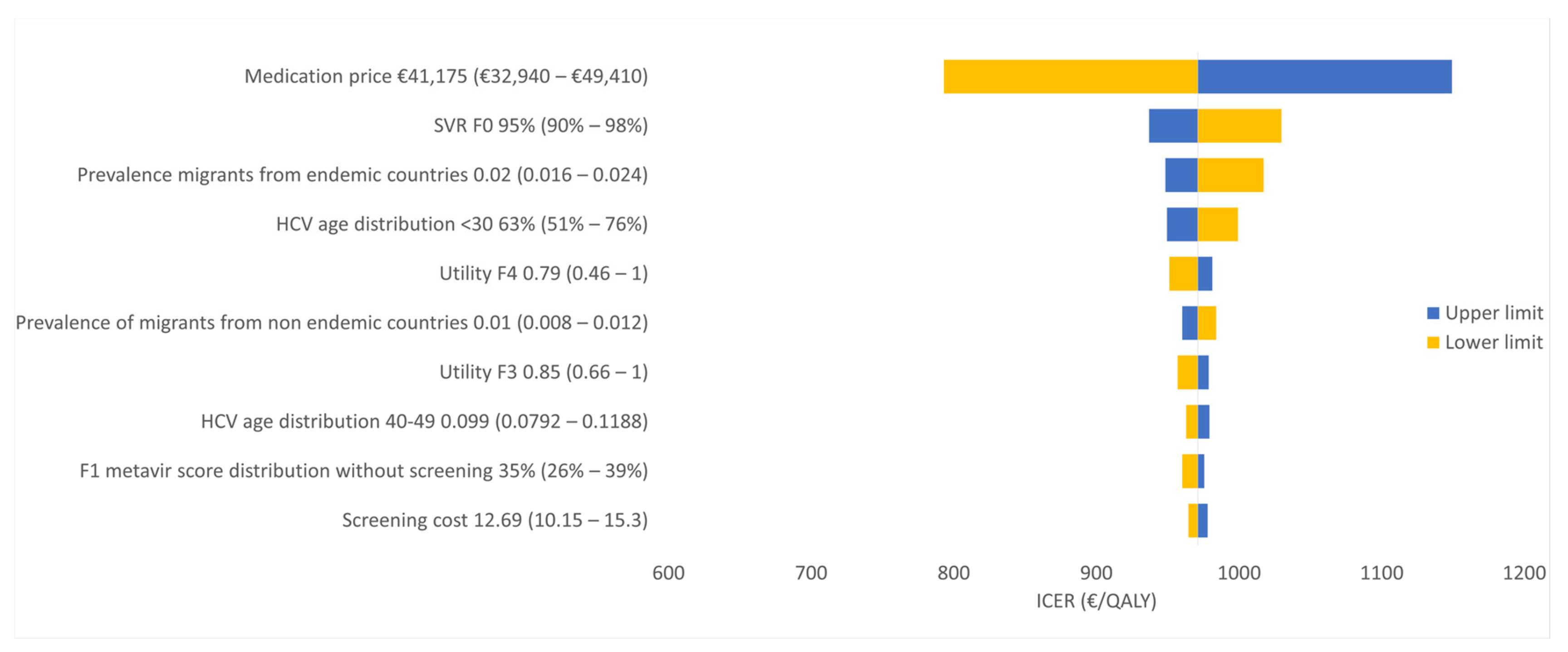Select the Upper limit legend label

coord(1494,313)
